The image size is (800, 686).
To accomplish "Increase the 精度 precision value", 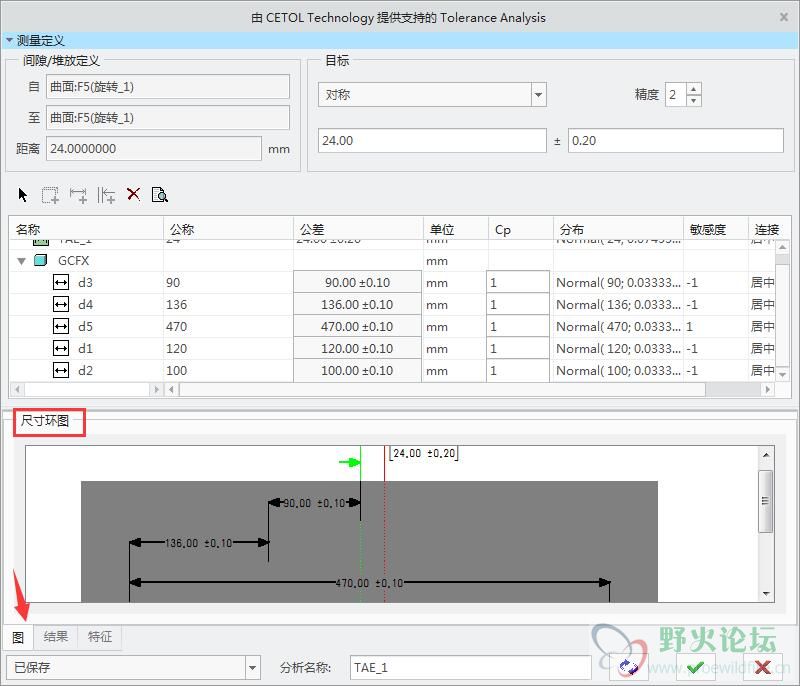I will click(x=693, y=89).
